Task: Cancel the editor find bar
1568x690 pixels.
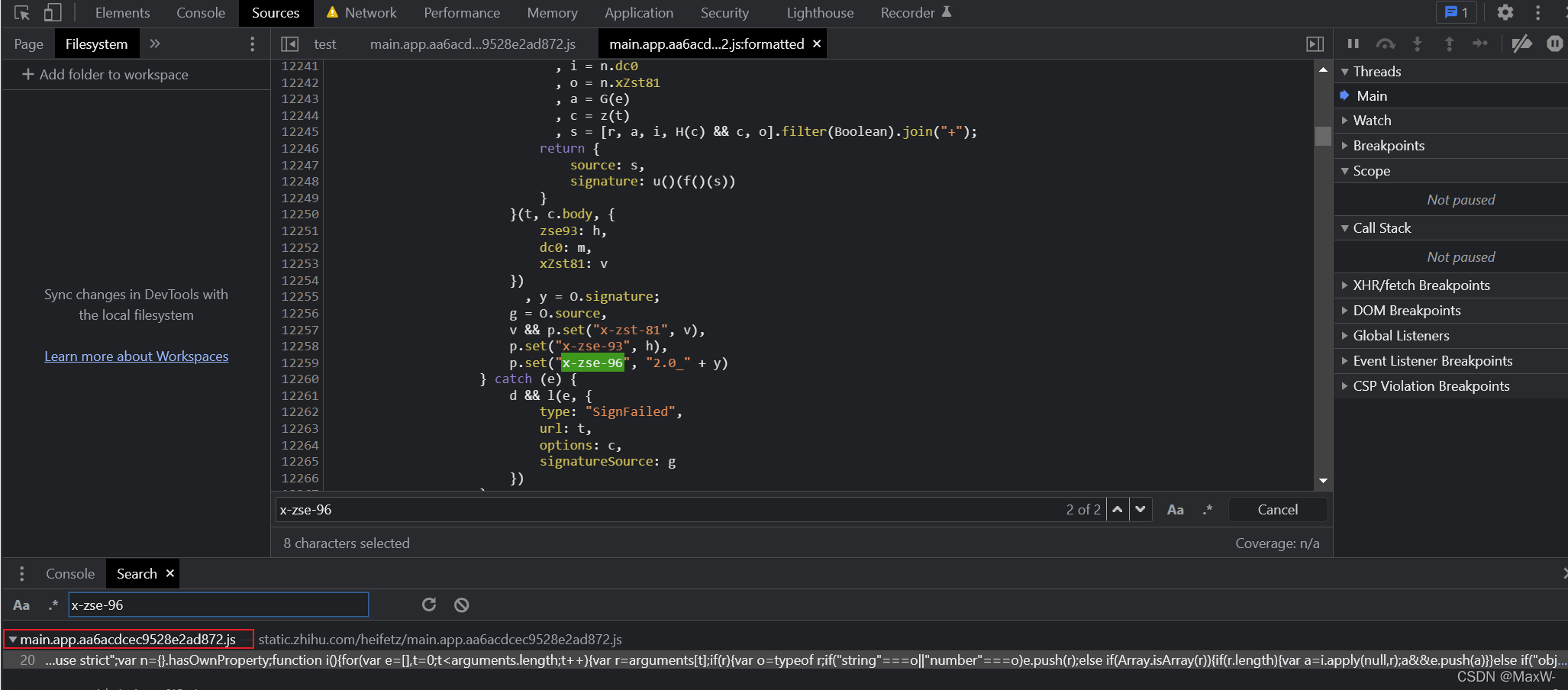Action: (x=1277, y=510)
